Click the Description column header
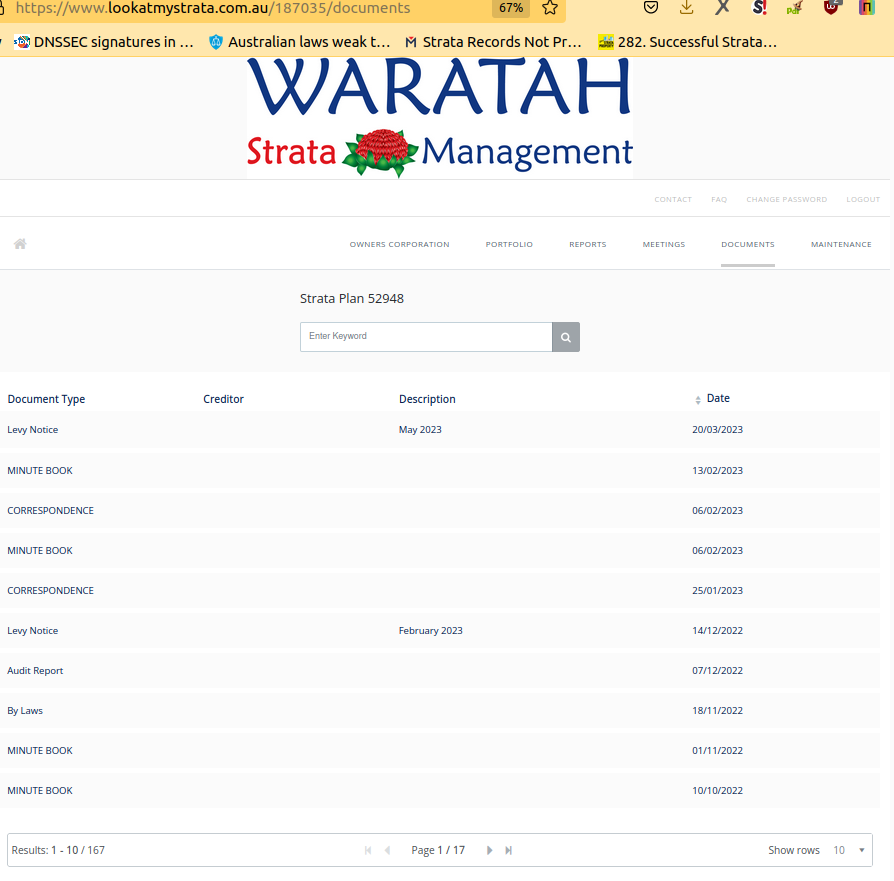 pos(427,399)
